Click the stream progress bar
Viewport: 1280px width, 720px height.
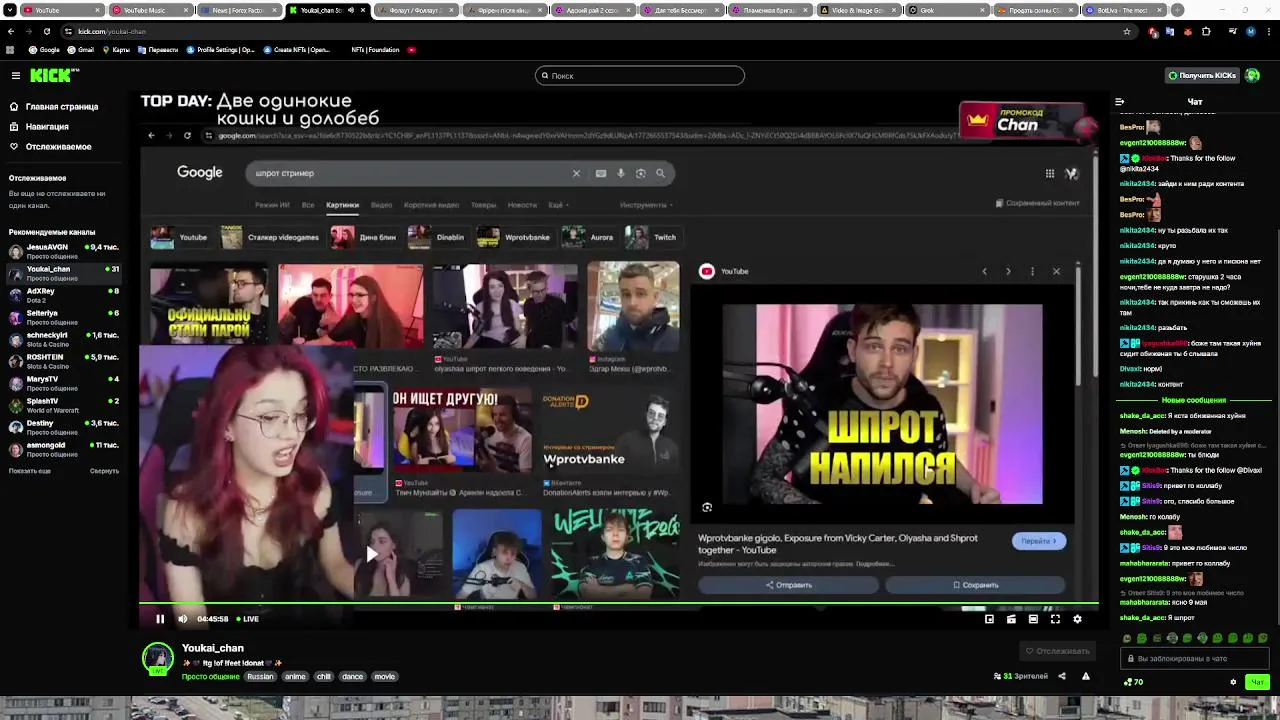pyautogui.click(x=618, y=605)
